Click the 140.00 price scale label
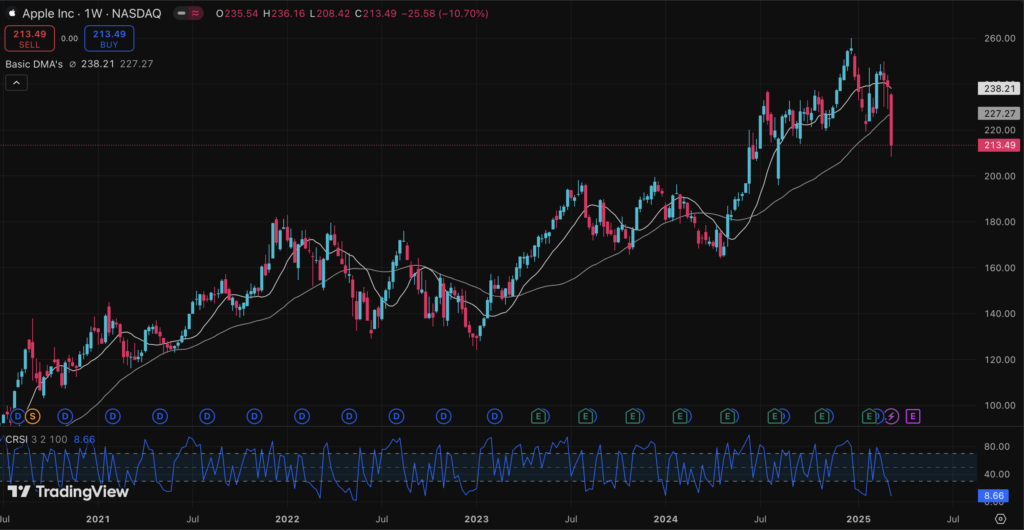Image resolution: width=1024 pixels, height=530 pixels. (999, 313)
